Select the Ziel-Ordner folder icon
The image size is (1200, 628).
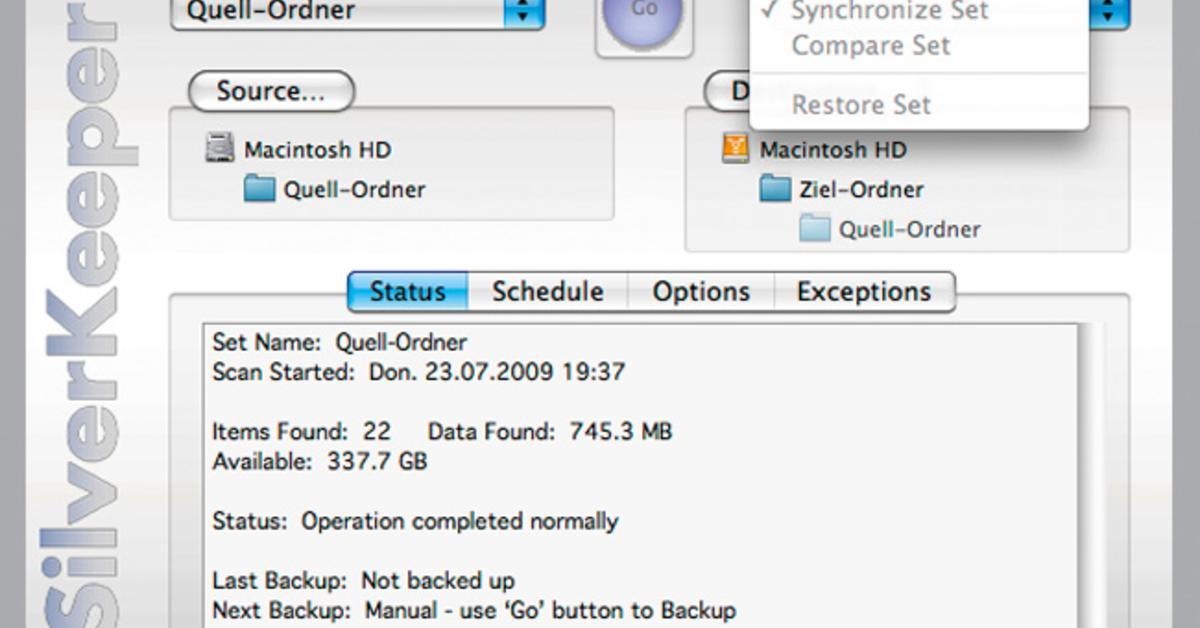click(775, 189)
